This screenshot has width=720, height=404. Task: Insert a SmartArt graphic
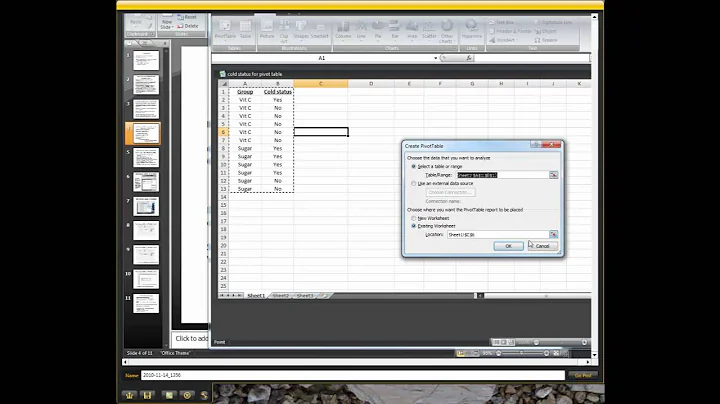click(320, 30)
